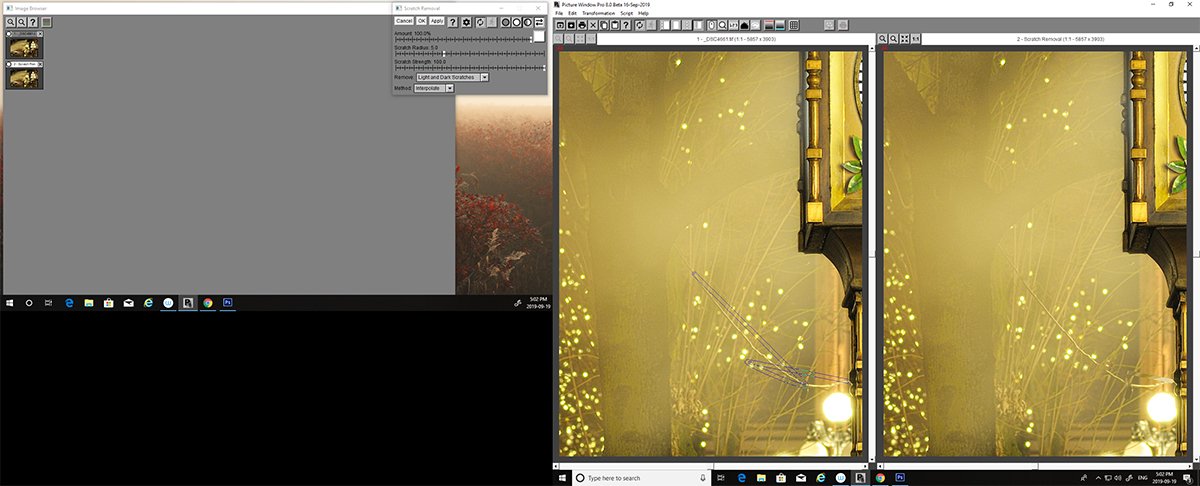Image resolution: width=1200 pixels, height=486 pixels.
Task: Expand the Remove scratches type dropdown
Action: [x=484, y=76]
